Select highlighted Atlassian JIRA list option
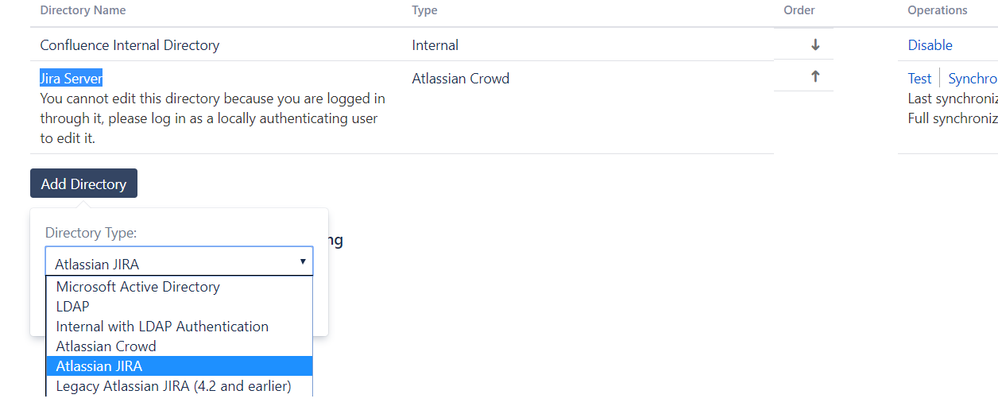This screenshot has height=406, width=998. pos(179,366)
